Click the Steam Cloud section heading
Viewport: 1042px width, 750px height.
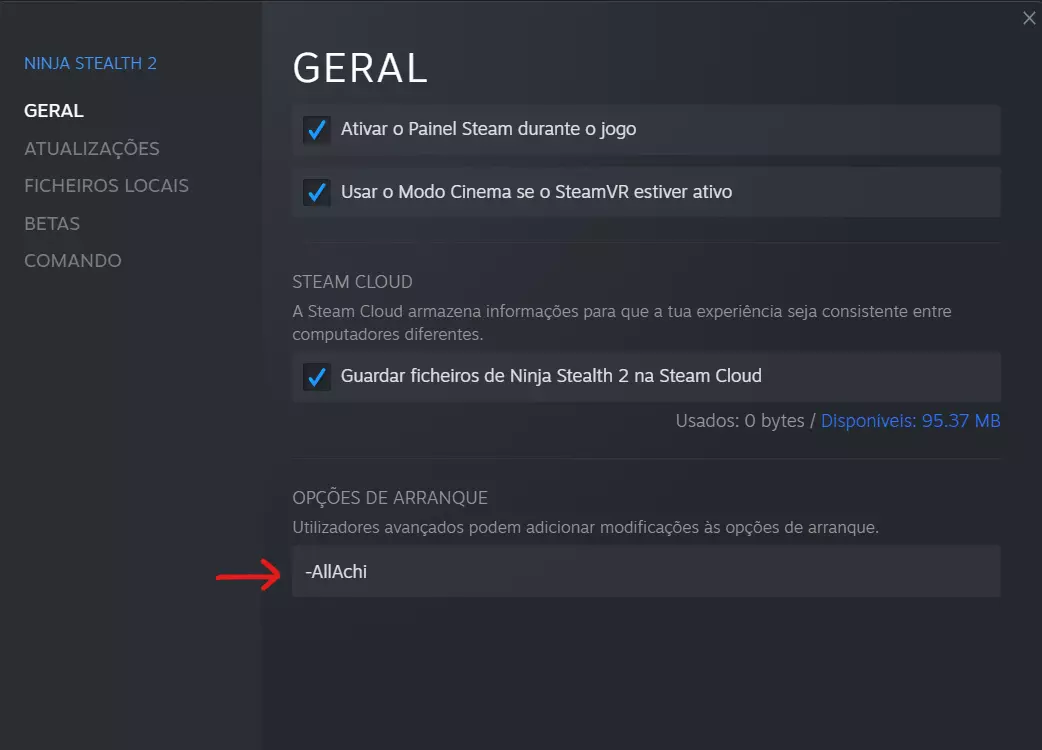pyautogui.click(x=352, y=283)
